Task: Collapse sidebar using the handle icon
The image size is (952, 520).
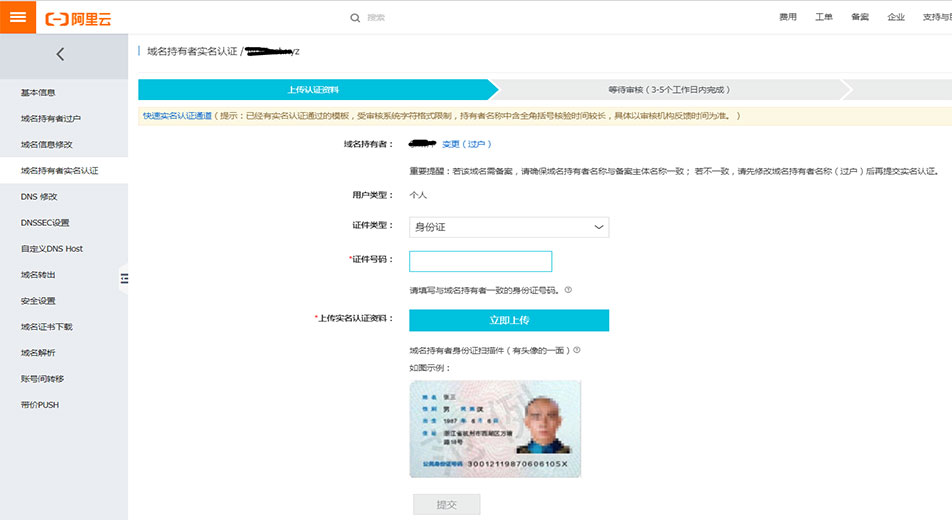Action: [x=125, y=278]
